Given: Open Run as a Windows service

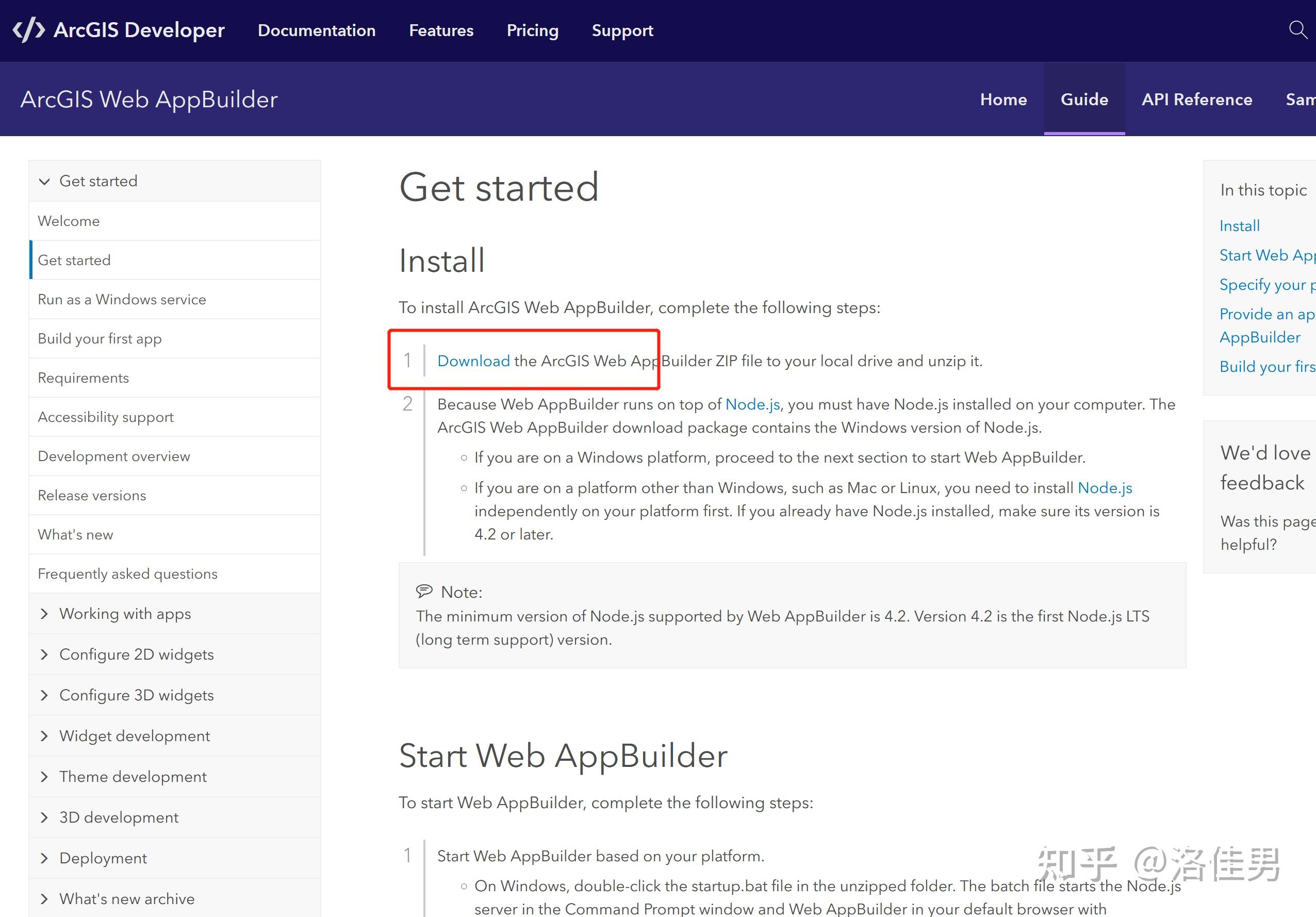Looking at the screenshot, I should point(175,300).
